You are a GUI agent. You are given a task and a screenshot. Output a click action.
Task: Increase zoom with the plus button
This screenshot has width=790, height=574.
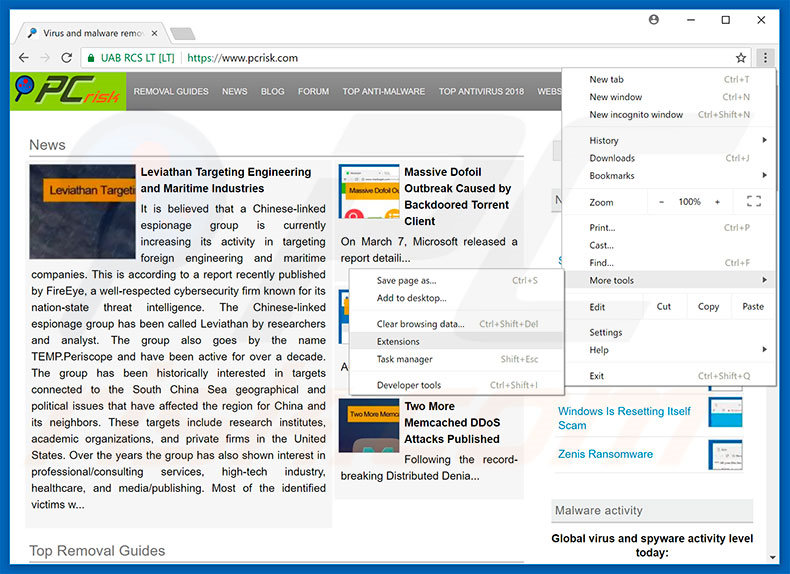click(717, 202)
